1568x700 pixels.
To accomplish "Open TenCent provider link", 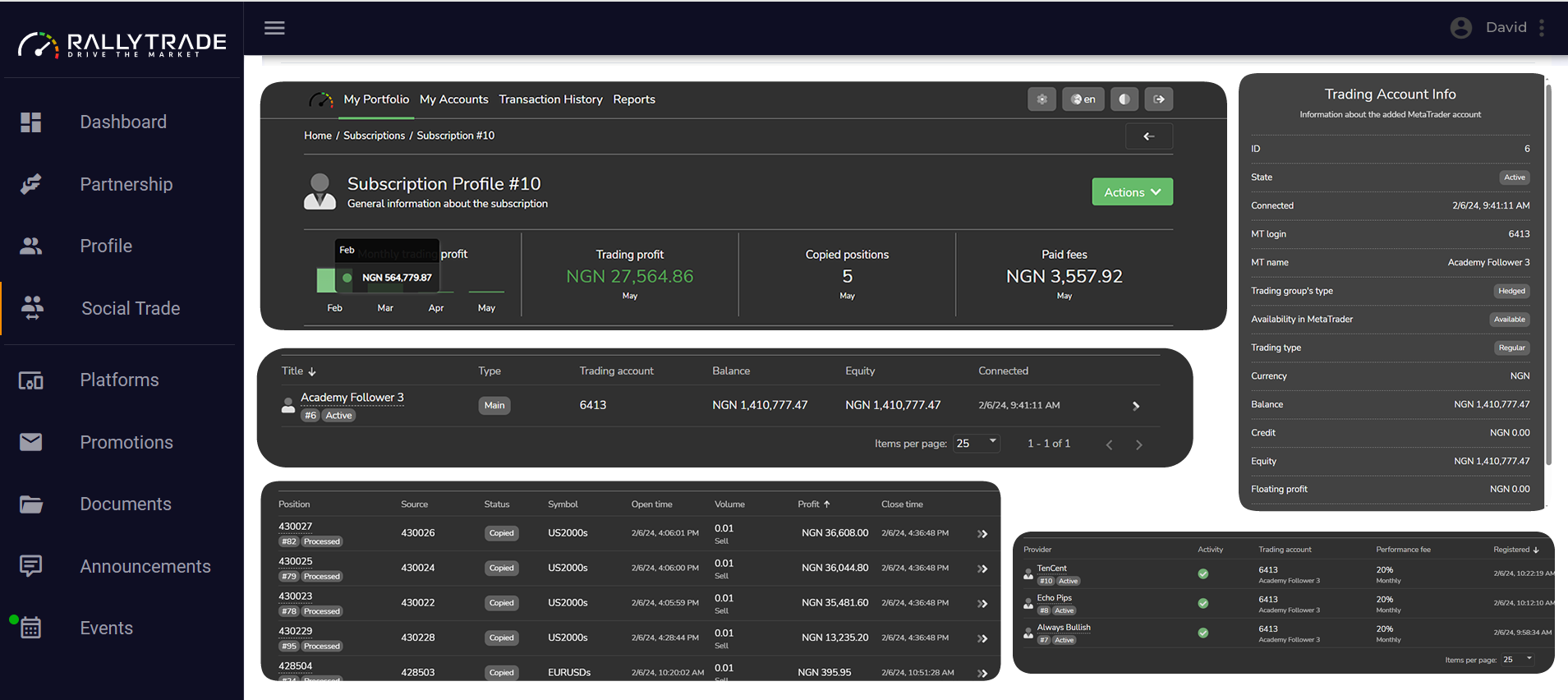I will tap(1051, 569).
